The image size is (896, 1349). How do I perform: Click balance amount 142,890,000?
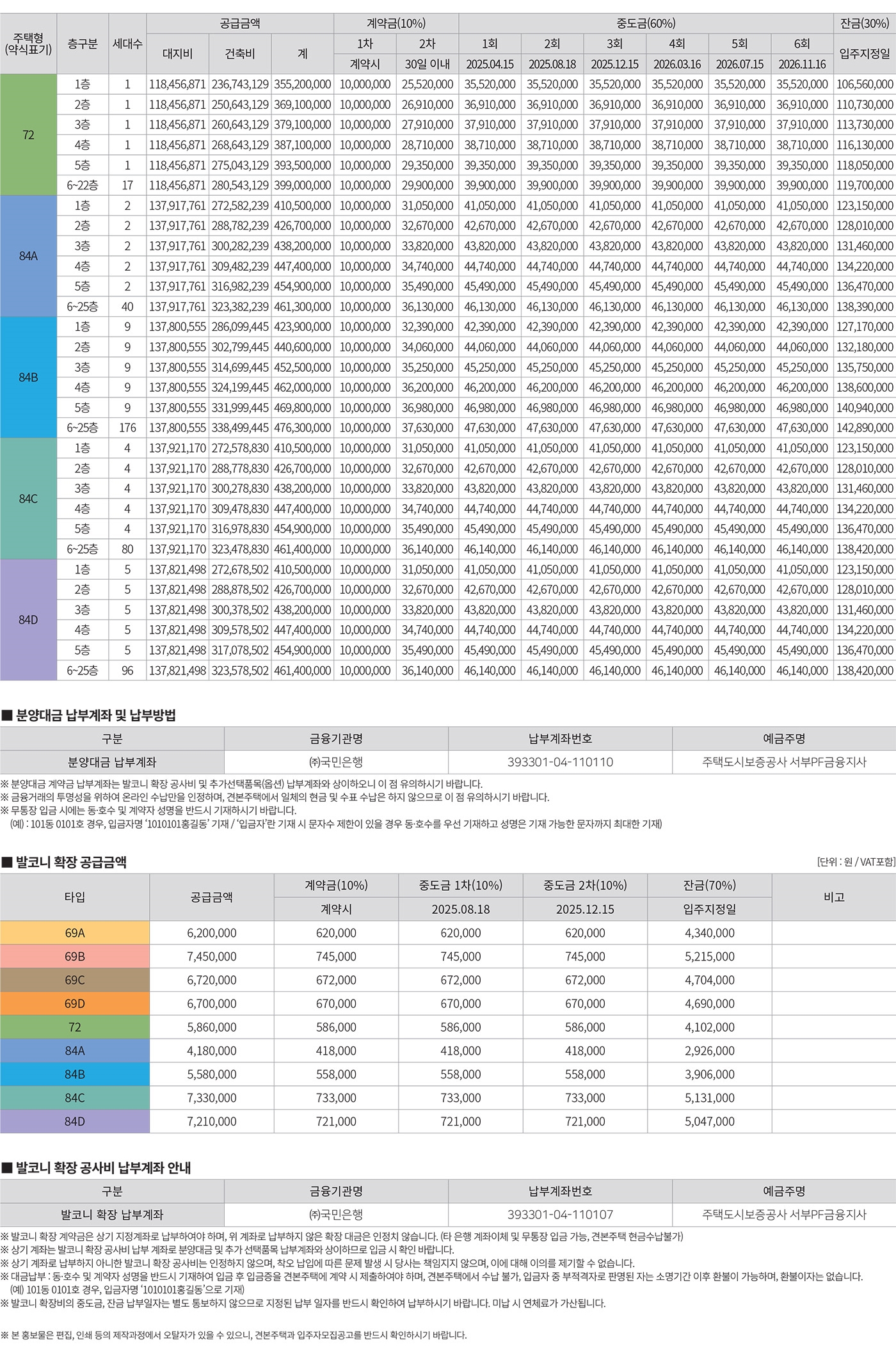click(x=865, y=427)
